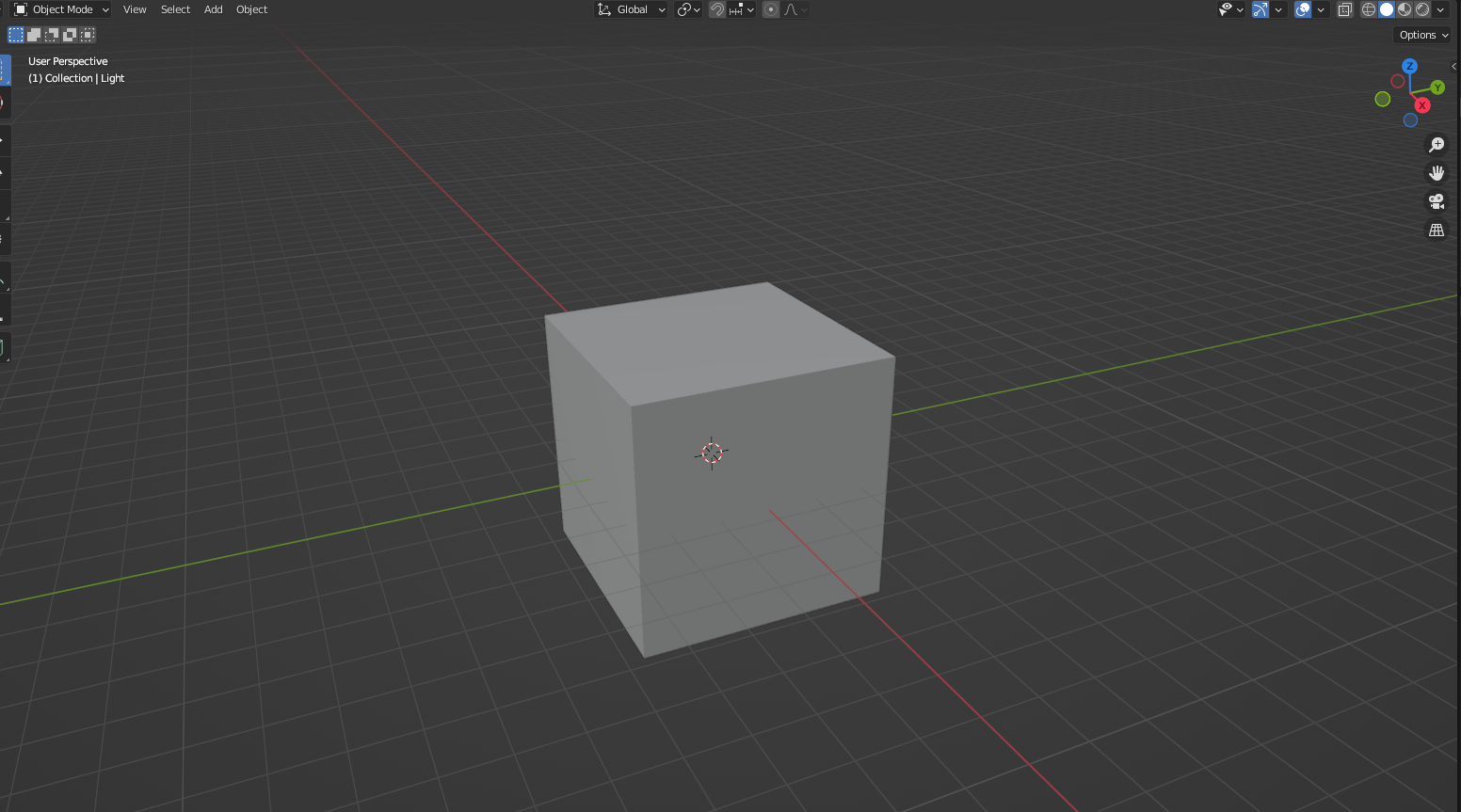Toggle Show Overlays button

tap(1303, 9)
